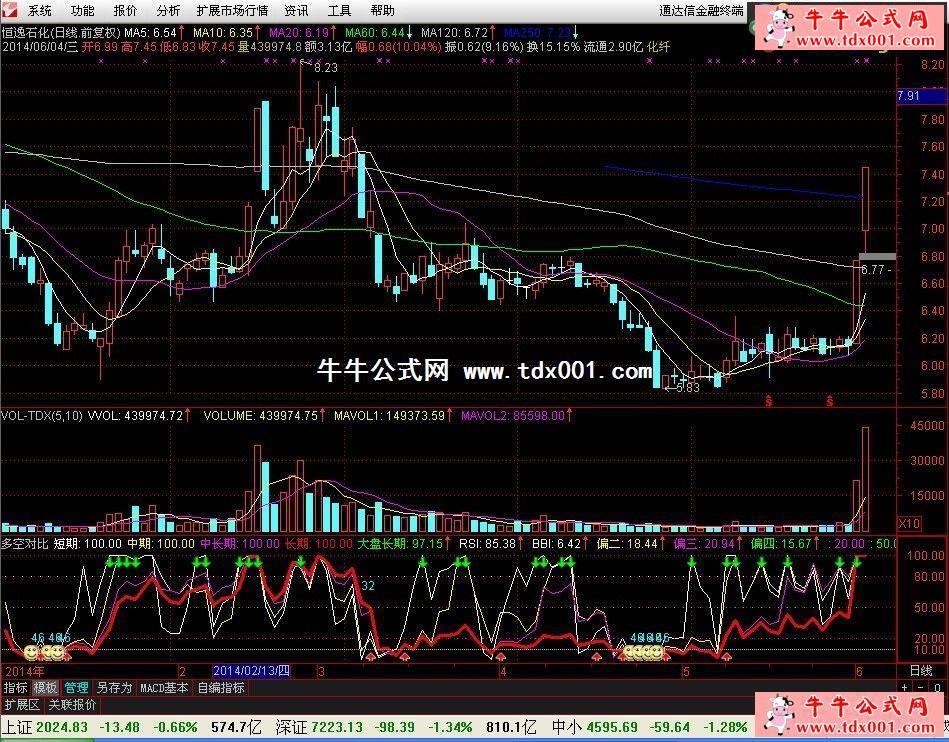Click the first green down arrow in indicator panel
Image resolution: width=949 pixels, height=742 pixels.
(110, 564)
